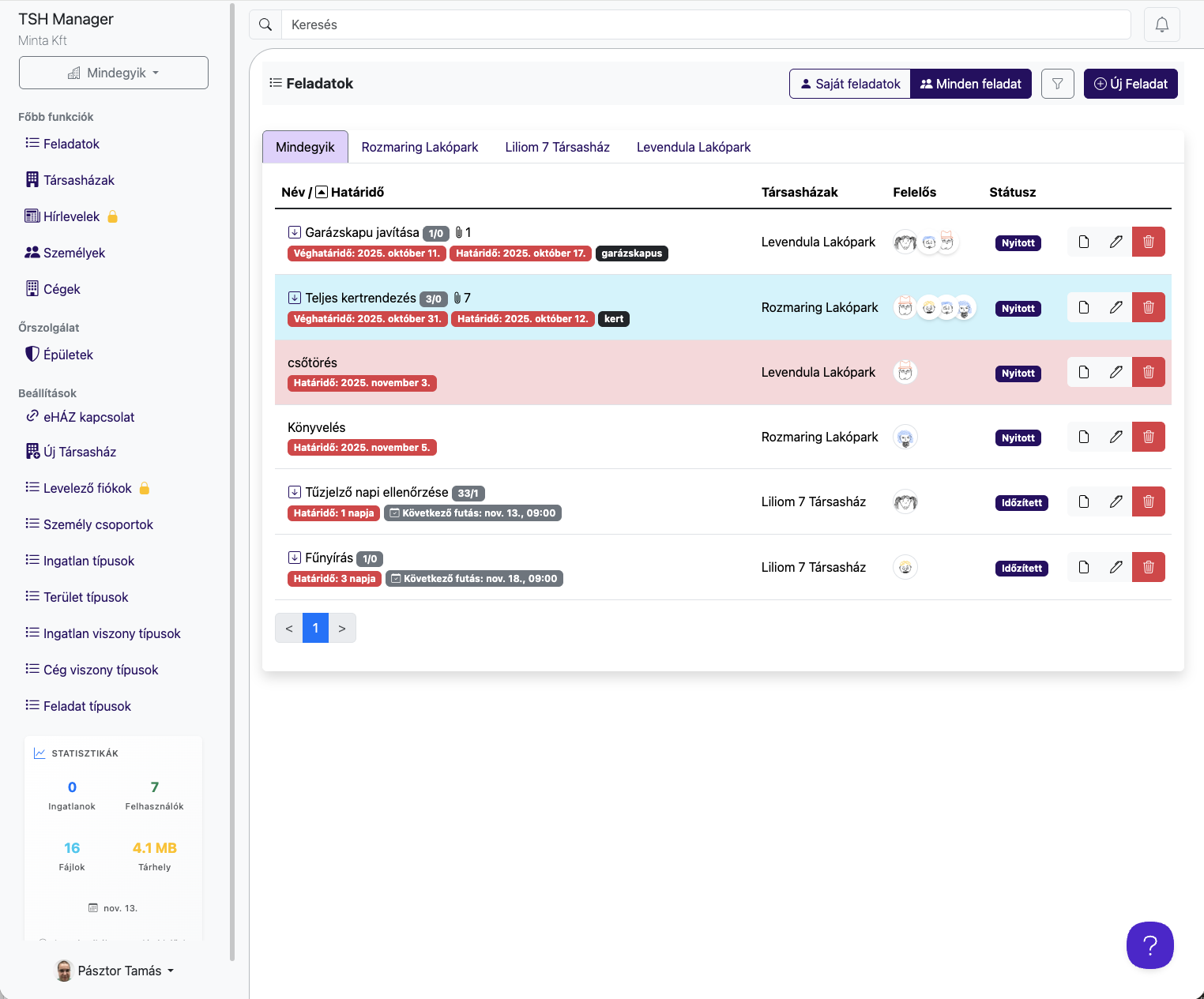
Task: Select the Rozmaring Lakópark tab
Action: point(420,147)
